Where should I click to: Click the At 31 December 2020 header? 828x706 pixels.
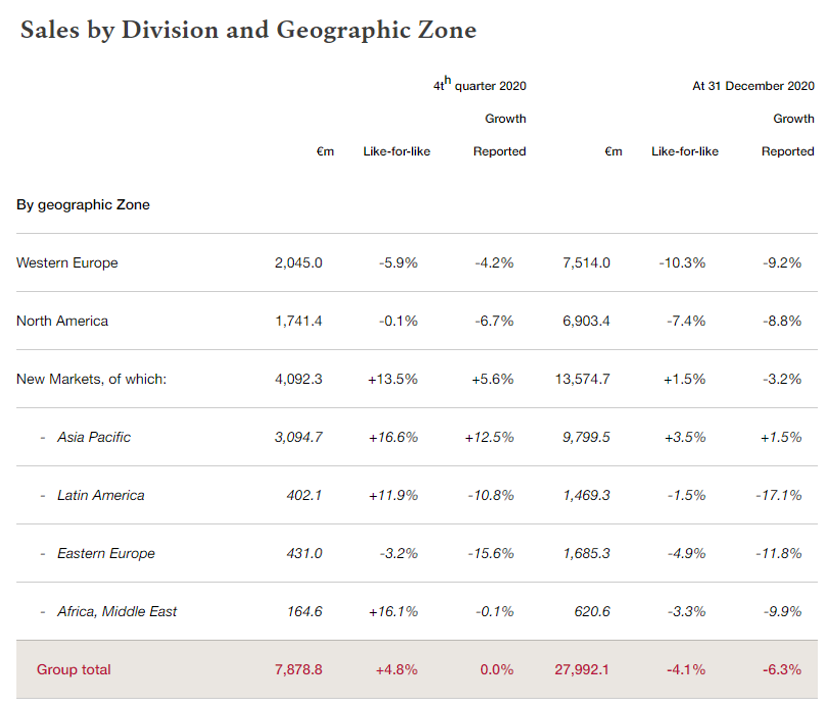tap(753, 86)
